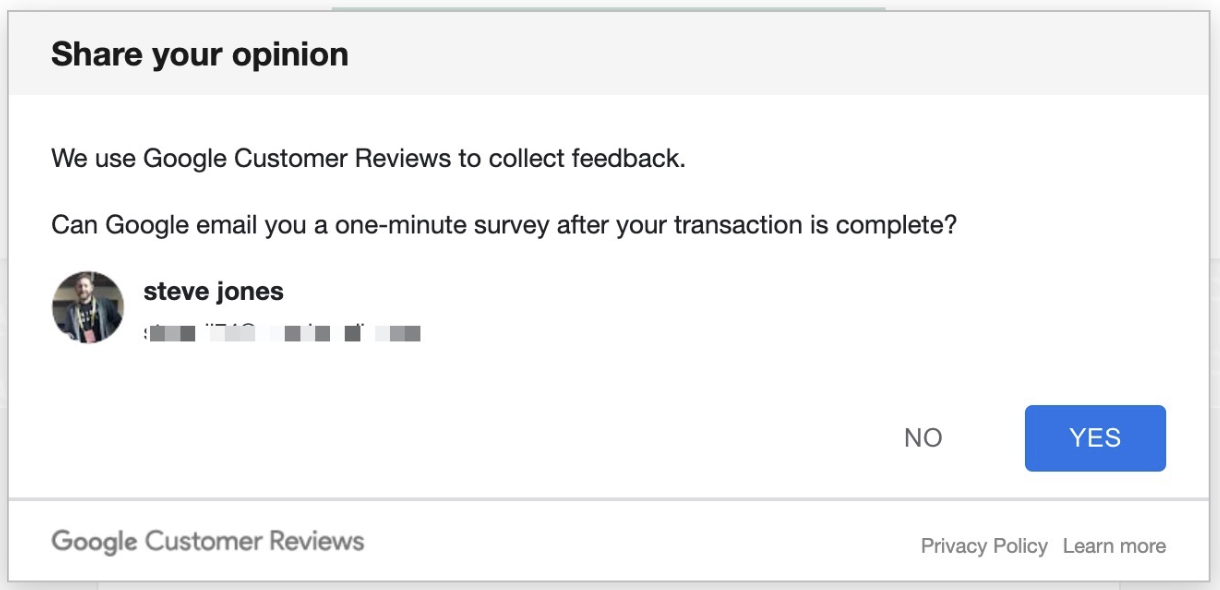
Task: Click the empty white space left of NO
Action: pos(460,438)
